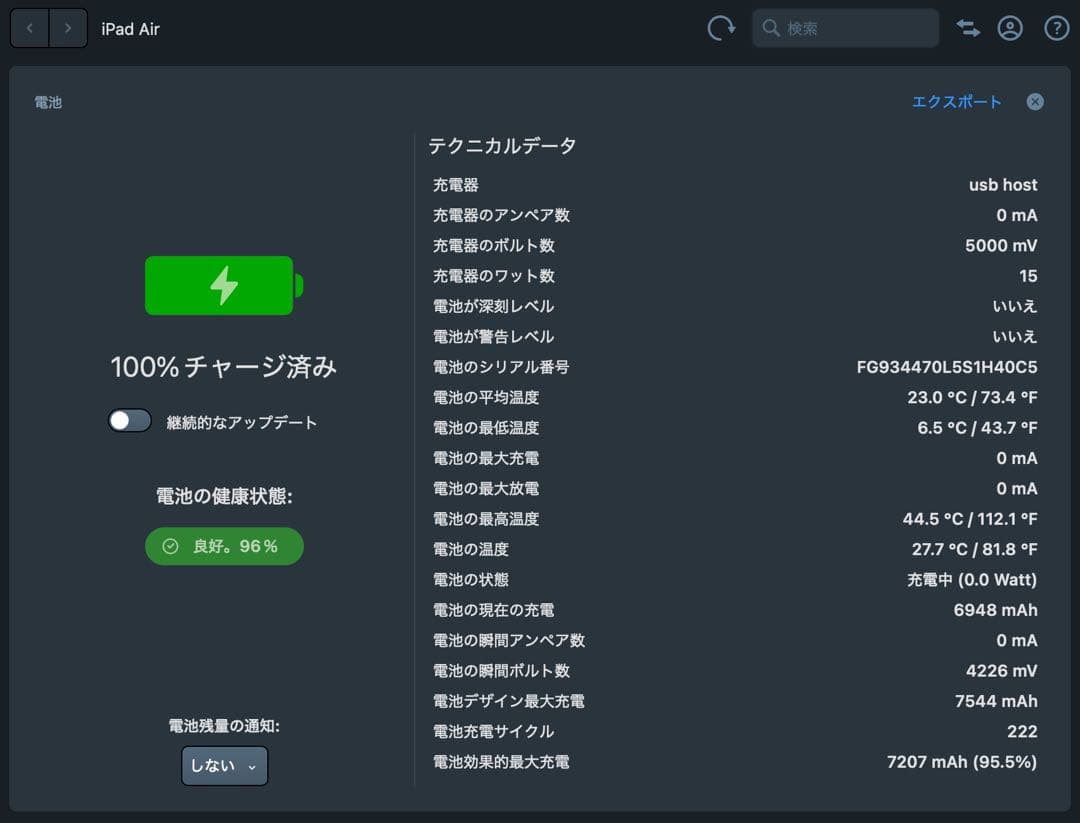Open the account profile icon
This screenshot has height=823, width=1080.
coord(1010,28)
